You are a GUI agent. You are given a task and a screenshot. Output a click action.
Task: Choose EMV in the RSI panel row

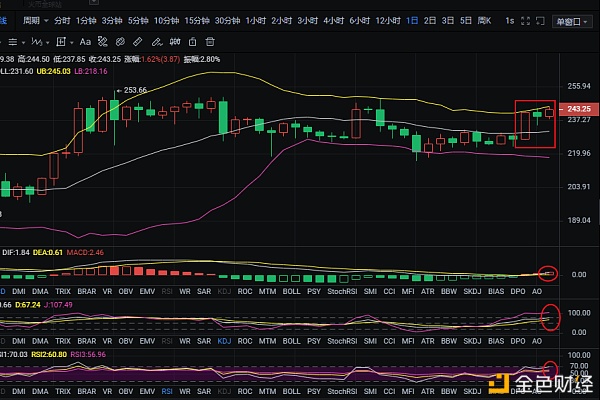(147, 391)
